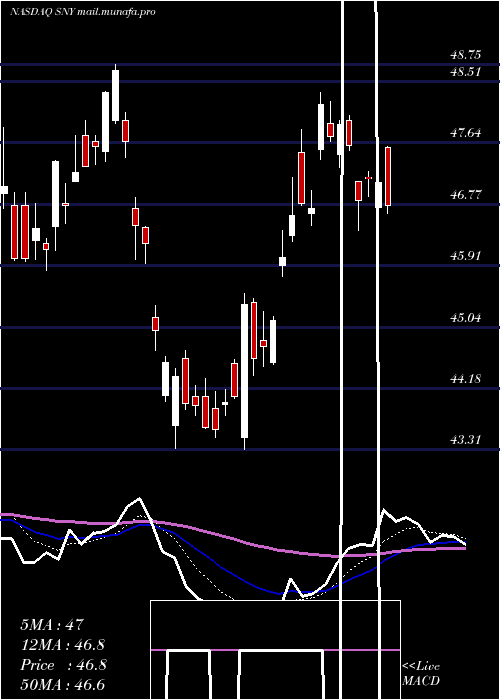500x700 pixels.
Task: Click the <<Live MACD label
Action: (x=421, y=674)
